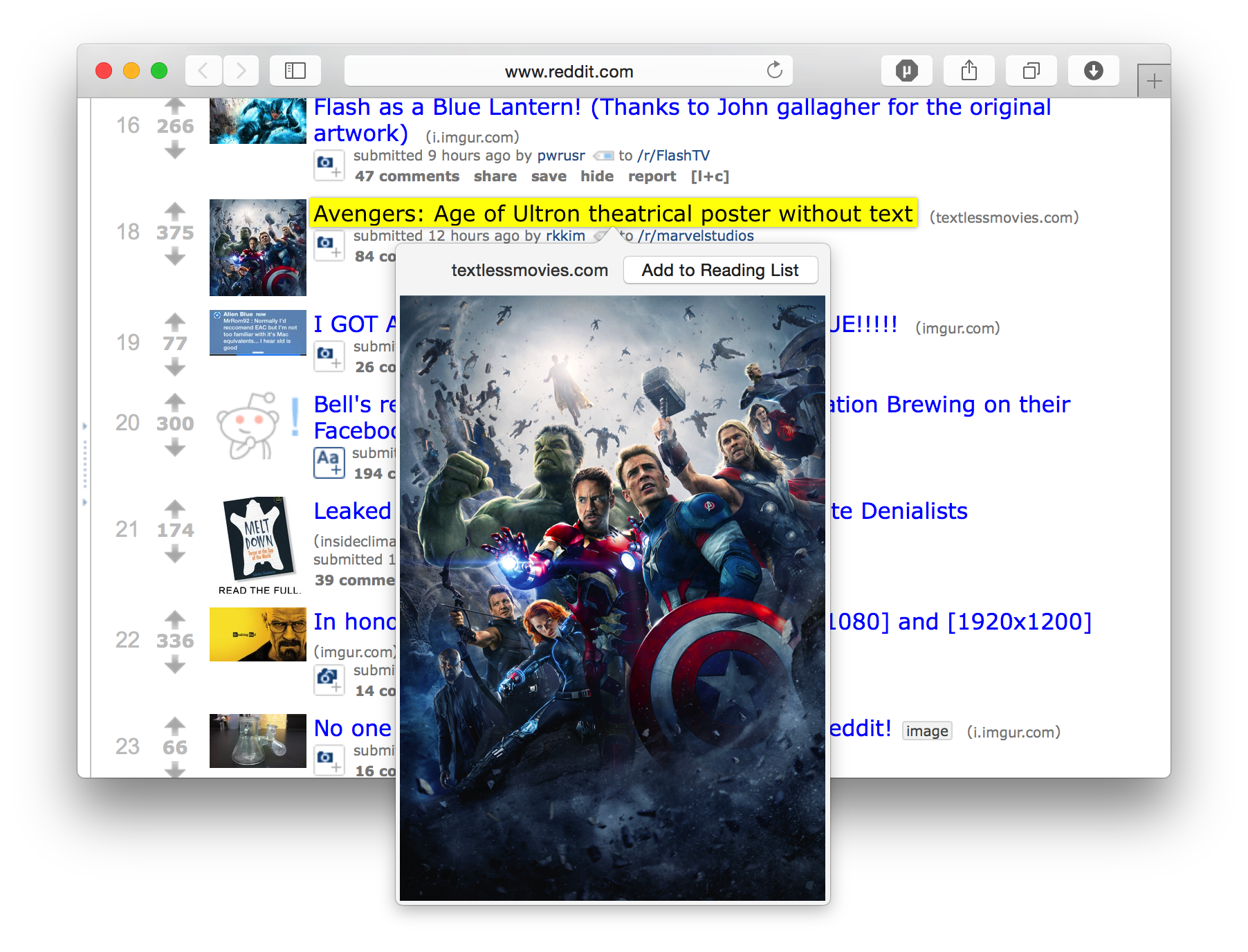This screenshot has height=952, width=1248.
Task: Click the (textlessmovies.com) domain link
Action: click(1004, 218)
